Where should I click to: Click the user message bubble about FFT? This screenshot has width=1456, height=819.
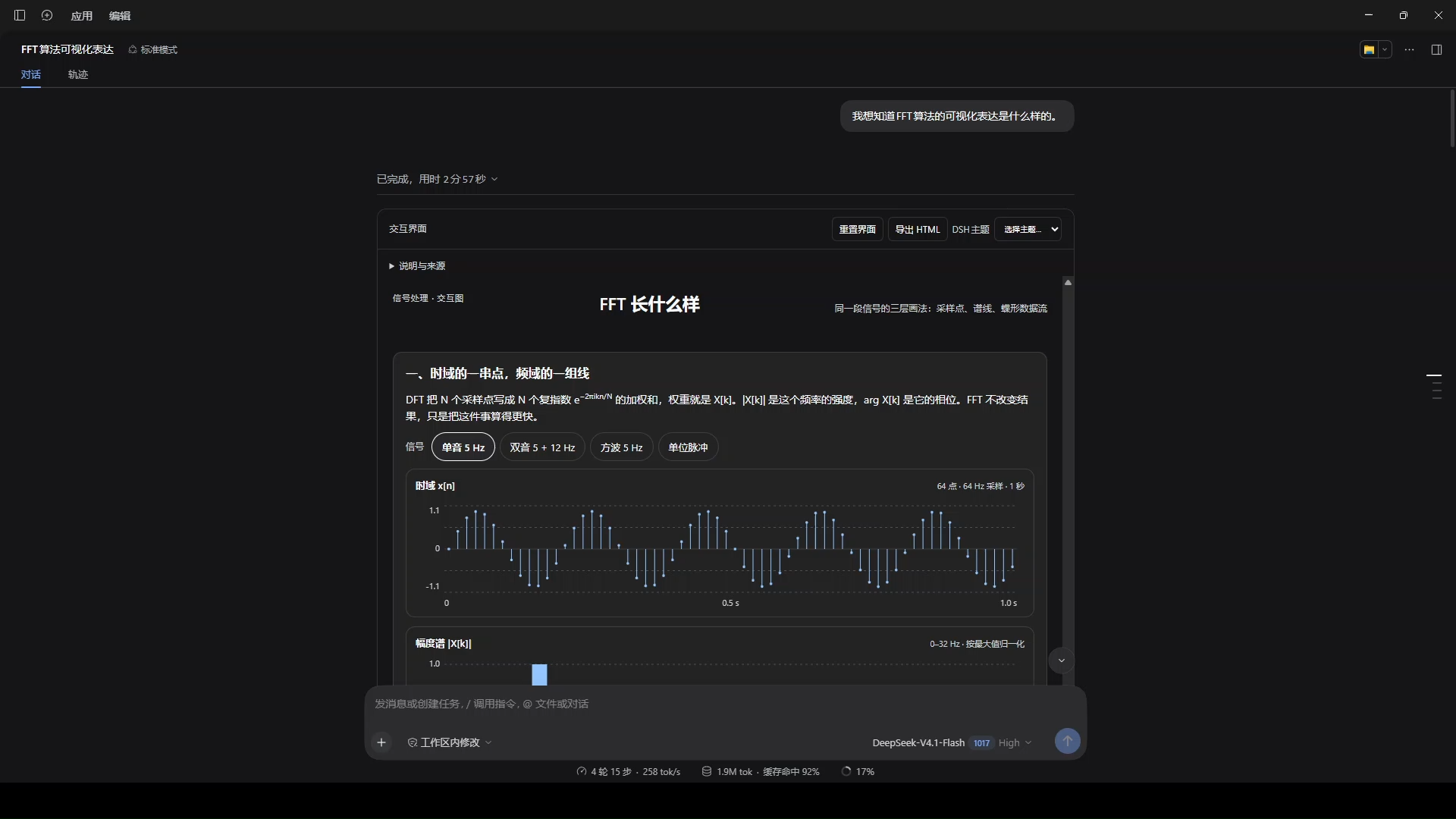pyautogui.click(x=956, y=116)
